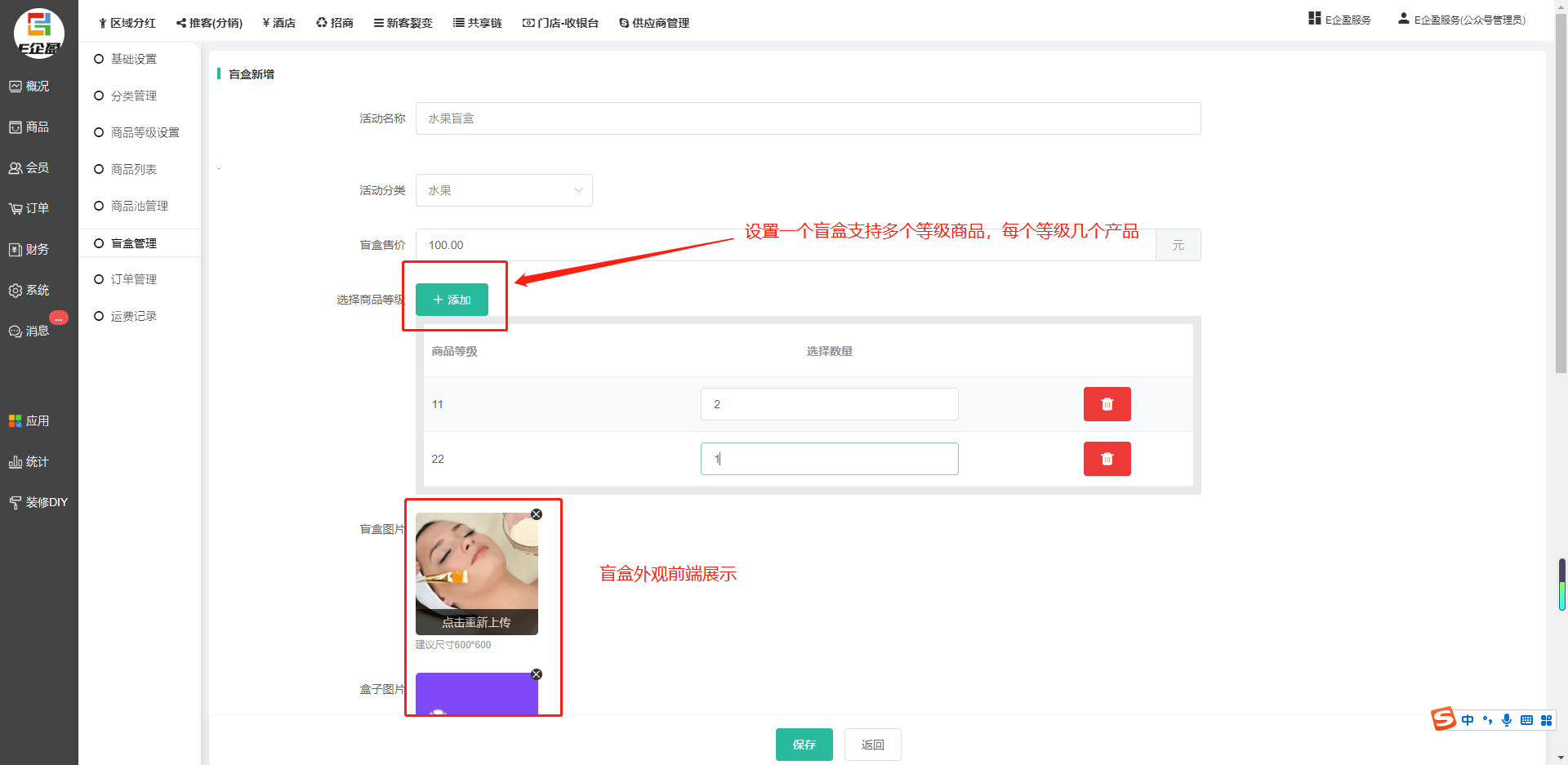This screenshot has height=765, width=1568.
Task: Open the 概况 overview sidebar section
Action: tap(29, 86)
